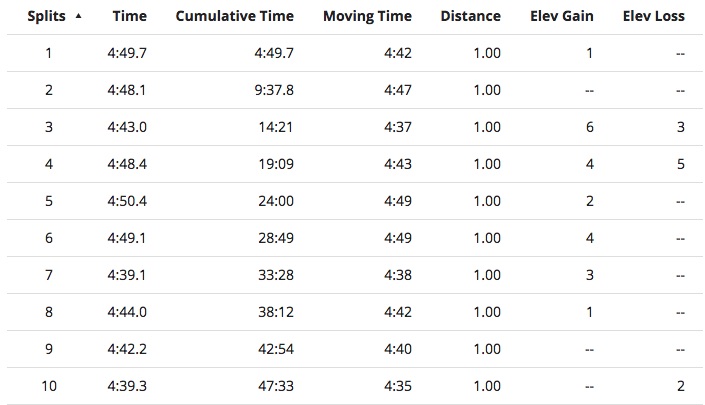
Task: Click cumulative time 28:49 in split 6
Action: (x=275, y=238)
